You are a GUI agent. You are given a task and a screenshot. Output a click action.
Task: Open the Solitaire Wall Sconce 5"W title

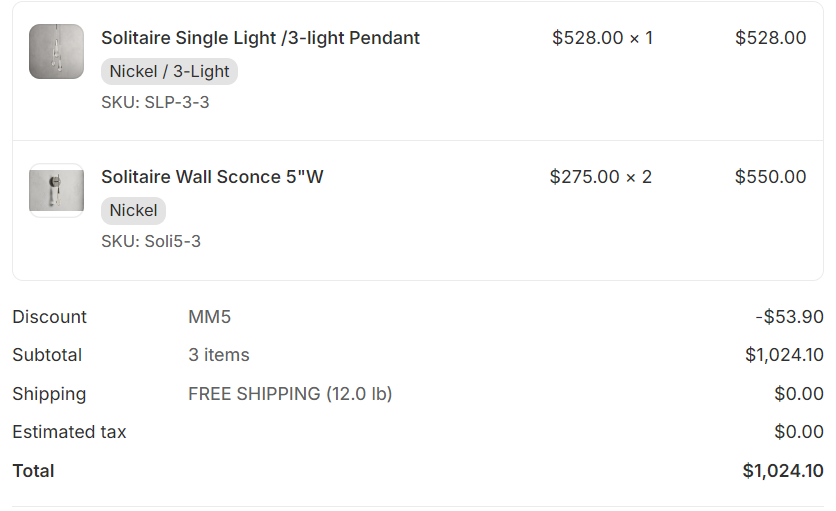point(212,177)
